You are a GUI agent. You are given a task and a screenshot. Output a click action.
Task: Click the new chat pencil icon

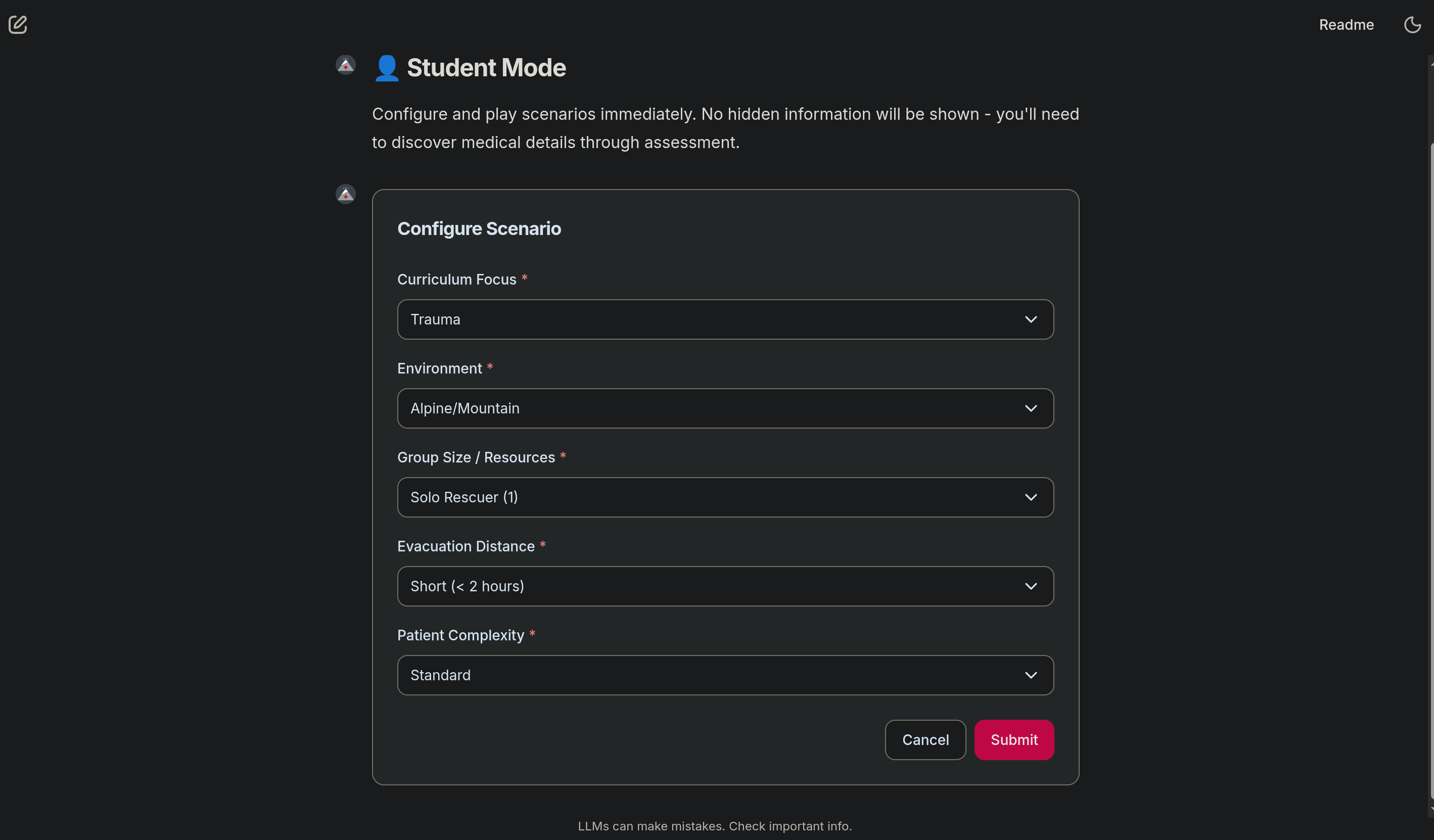18,24
